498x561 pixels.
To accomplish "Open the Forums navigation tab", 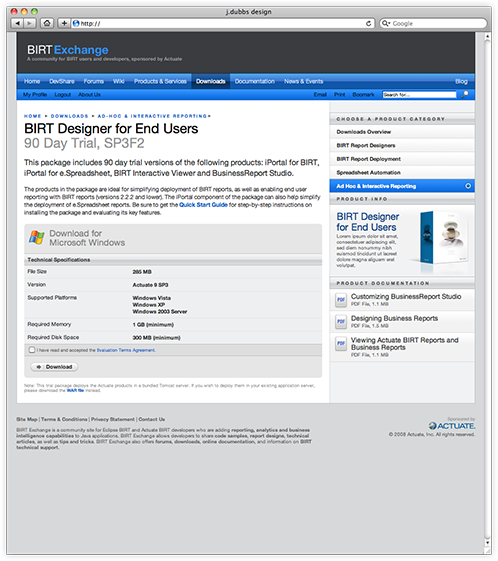I will [x=94, y=81].
